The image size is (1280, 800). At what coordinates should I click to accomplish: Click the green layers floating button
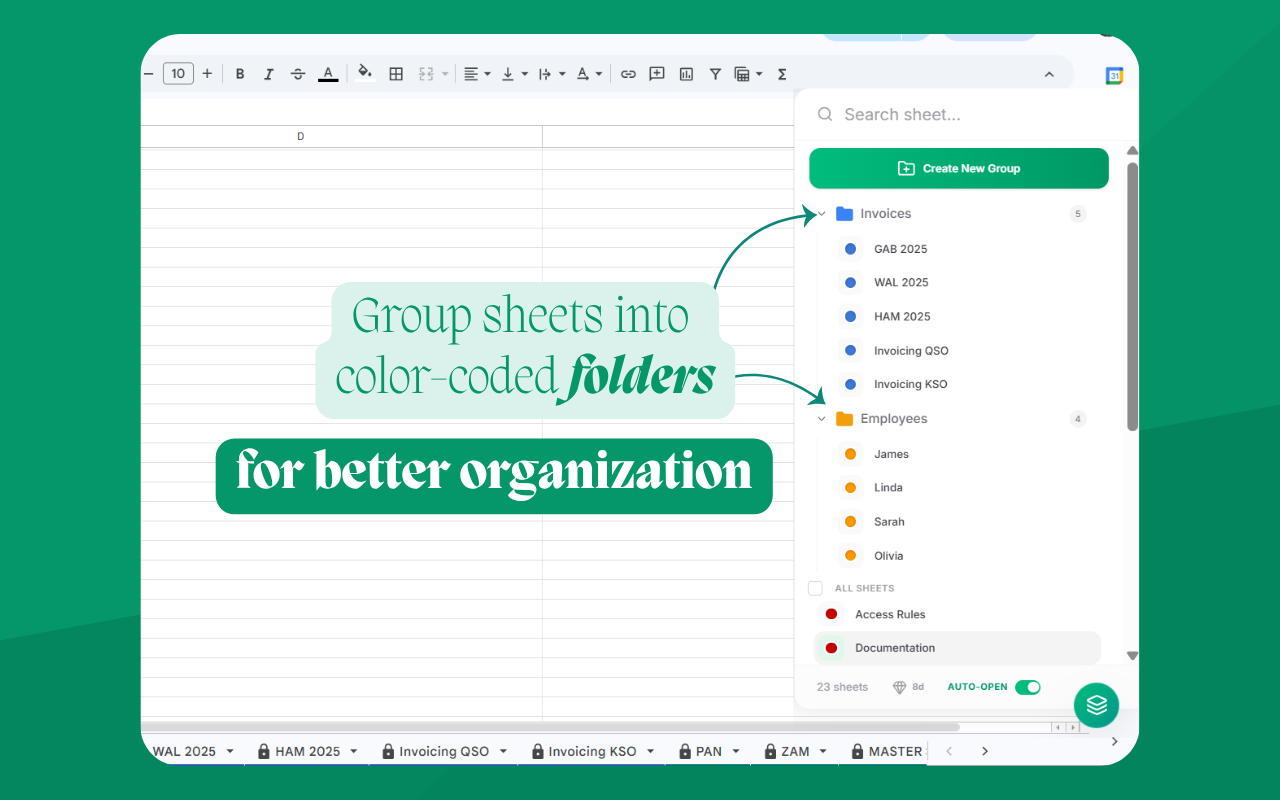[1096, 705]
